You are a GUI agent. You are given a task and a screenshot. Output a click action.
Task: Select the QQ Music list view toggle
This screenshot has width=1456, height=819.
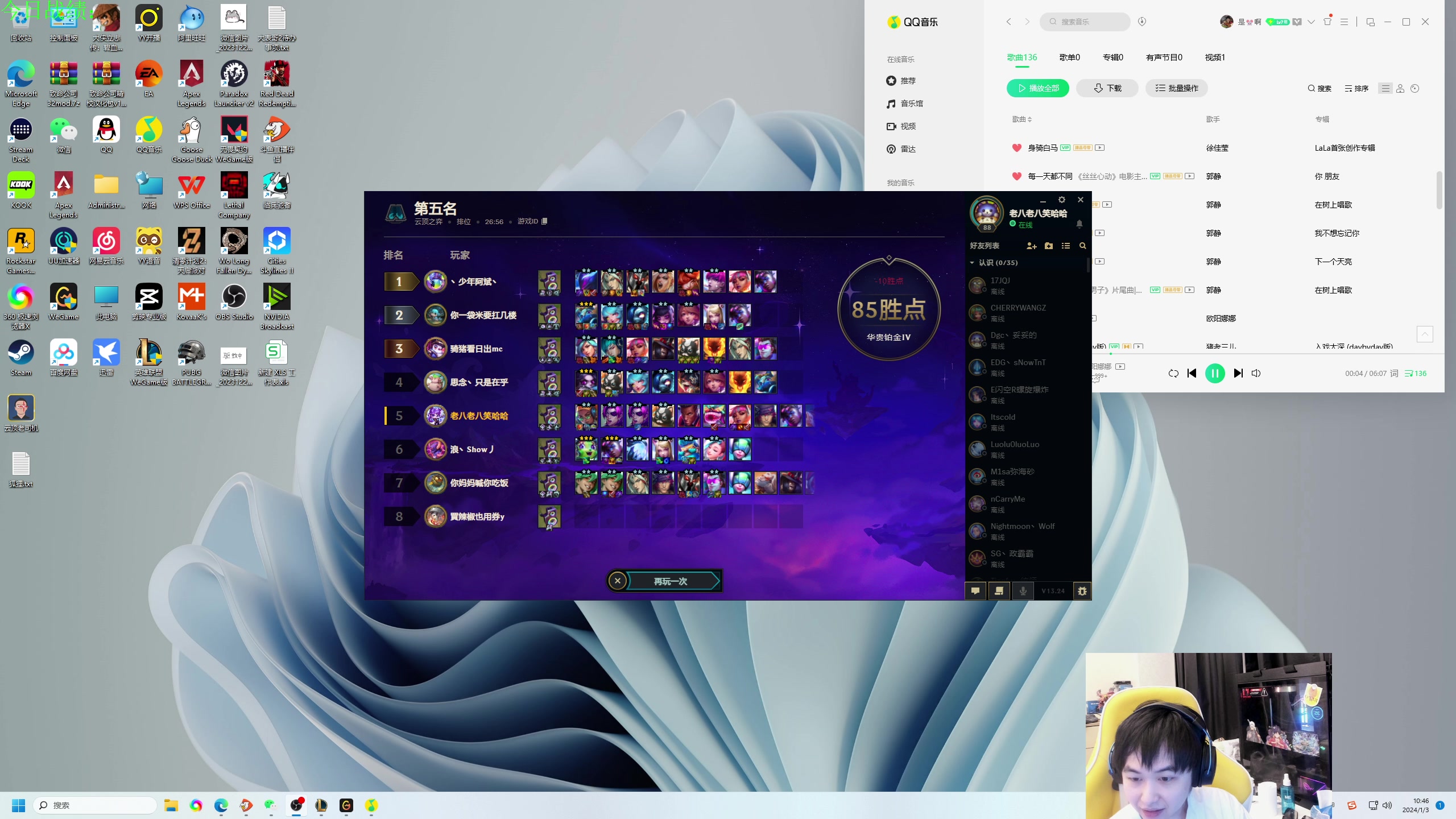point(1385,88)
